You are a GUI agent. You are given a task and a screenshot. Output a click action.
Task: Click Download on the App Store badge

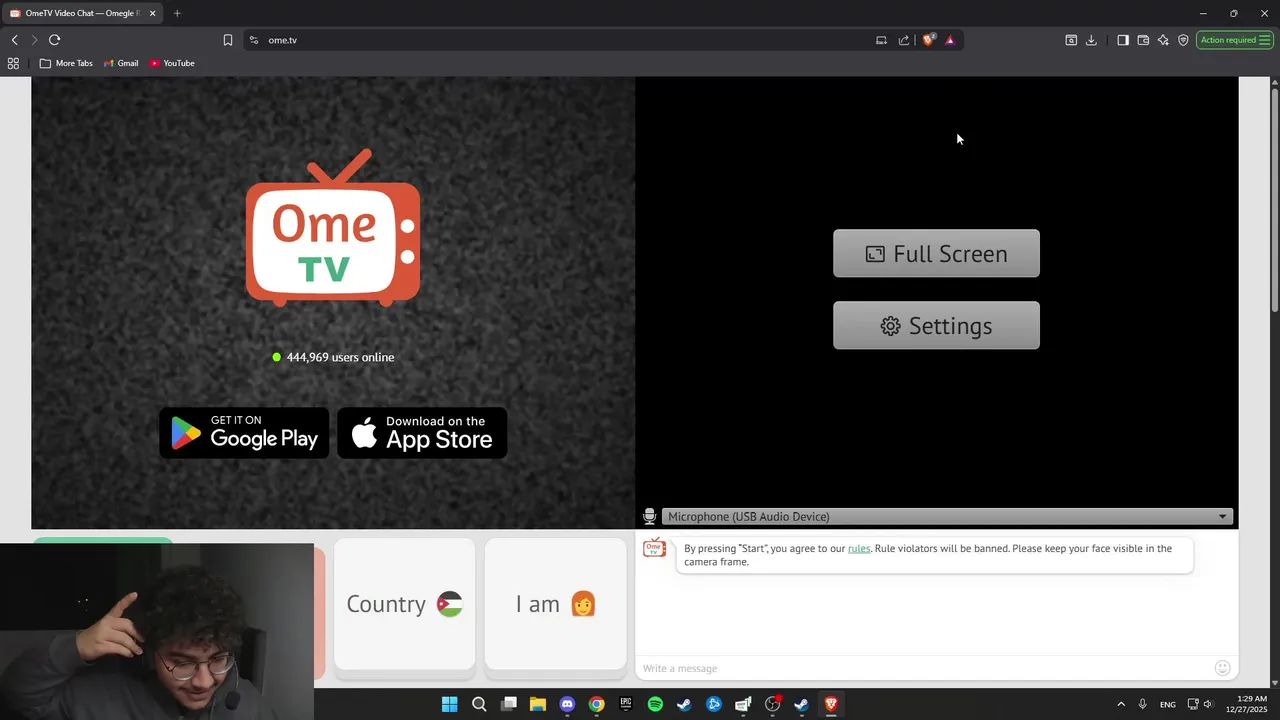pyautogui.click(x=422, y=433)
